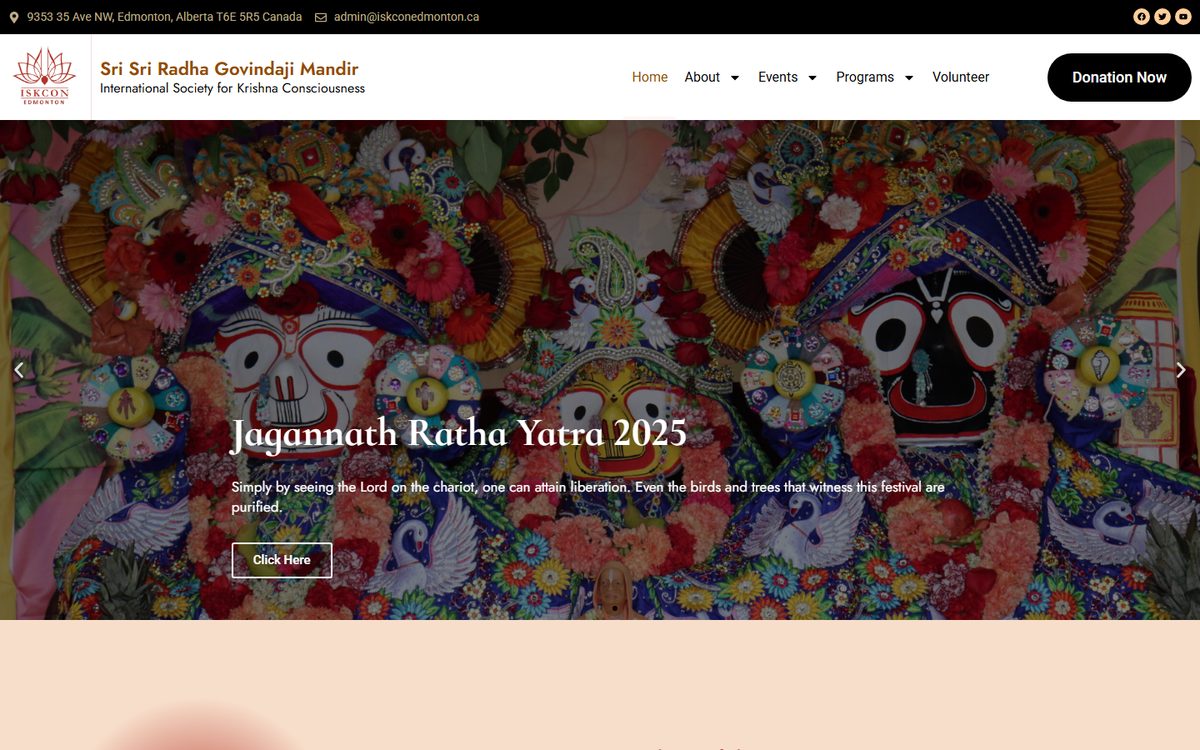This screenshot has height=750, width=1200.
Task: Click 'International Society for Krishna Consciousness' tagline
Action: 232,88
